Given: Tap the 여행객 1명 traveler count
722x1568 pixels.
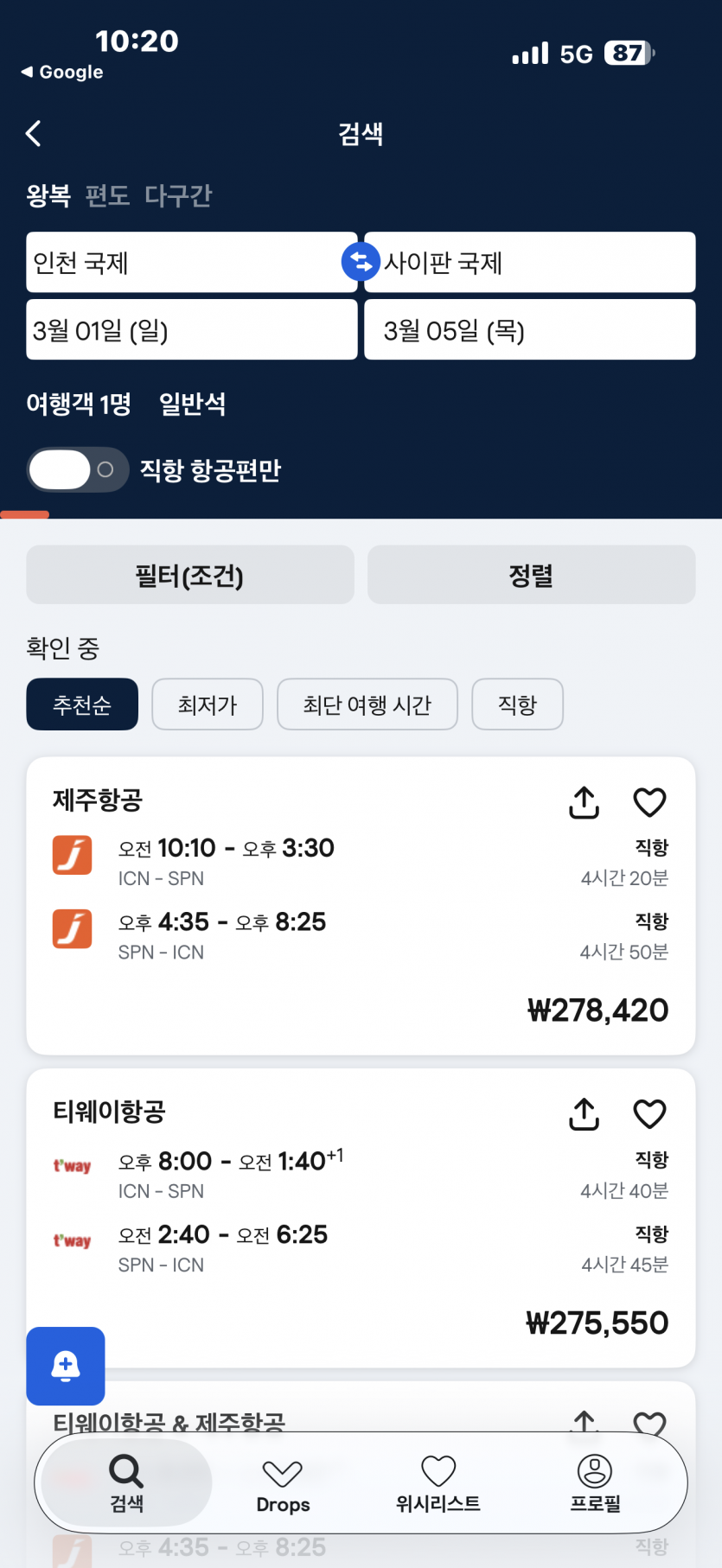Looking at the screenshot, I should 79,404.
